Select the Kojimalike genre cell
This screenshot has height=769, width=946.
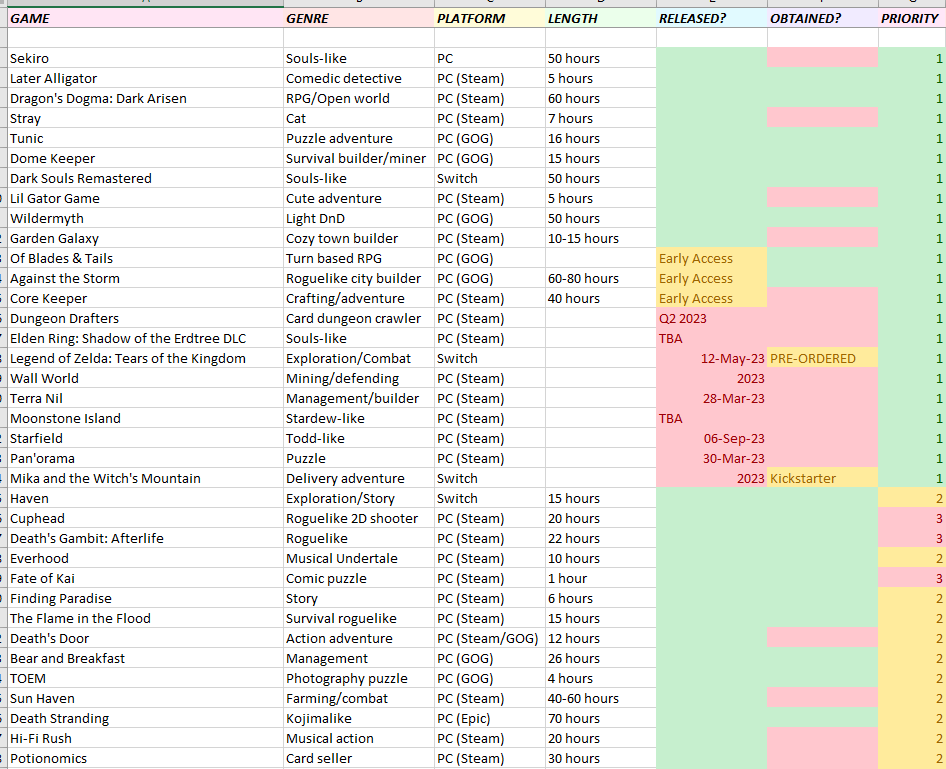click(x=359, y=718)
